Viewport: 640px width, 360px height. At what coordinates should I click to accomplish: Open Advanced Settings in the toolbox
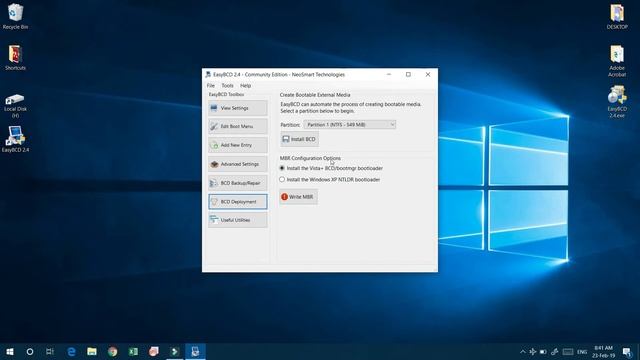[238, 164]
